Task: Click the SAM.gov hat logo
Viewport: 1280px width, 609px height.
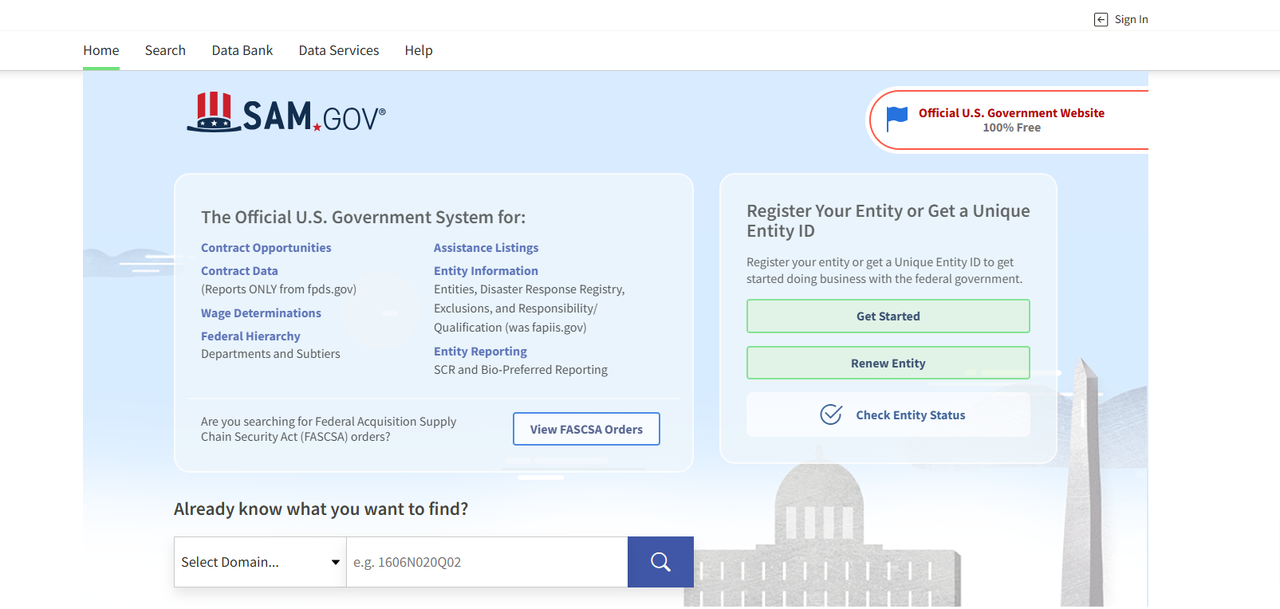Action: click(x=286, y=112)
